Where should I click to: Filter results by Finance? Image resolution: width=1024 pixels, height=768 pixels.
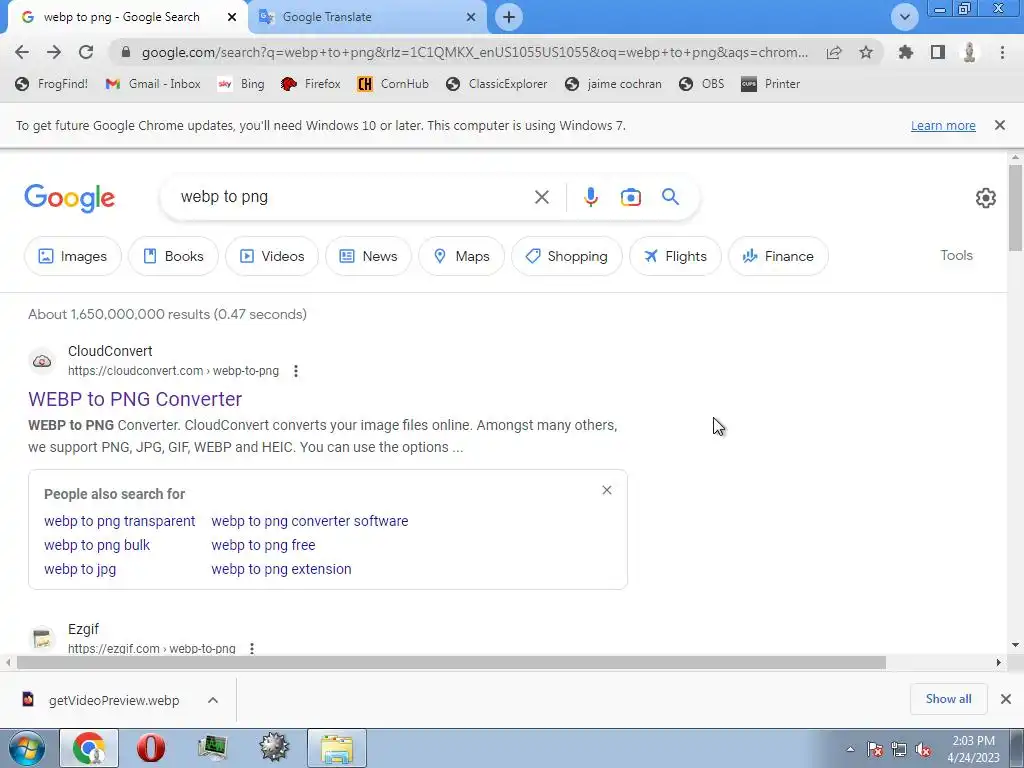[x=778, y=256]
